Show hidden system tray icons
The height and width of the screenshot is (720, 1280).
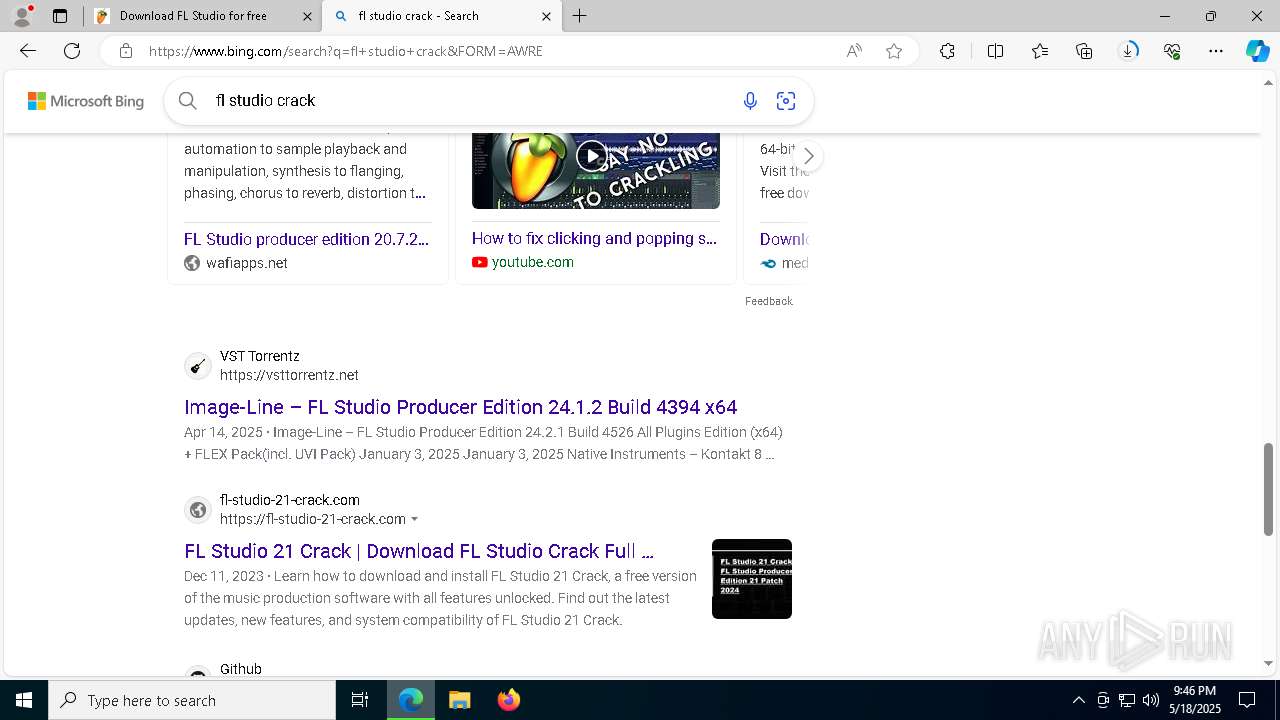(1078, 700)
